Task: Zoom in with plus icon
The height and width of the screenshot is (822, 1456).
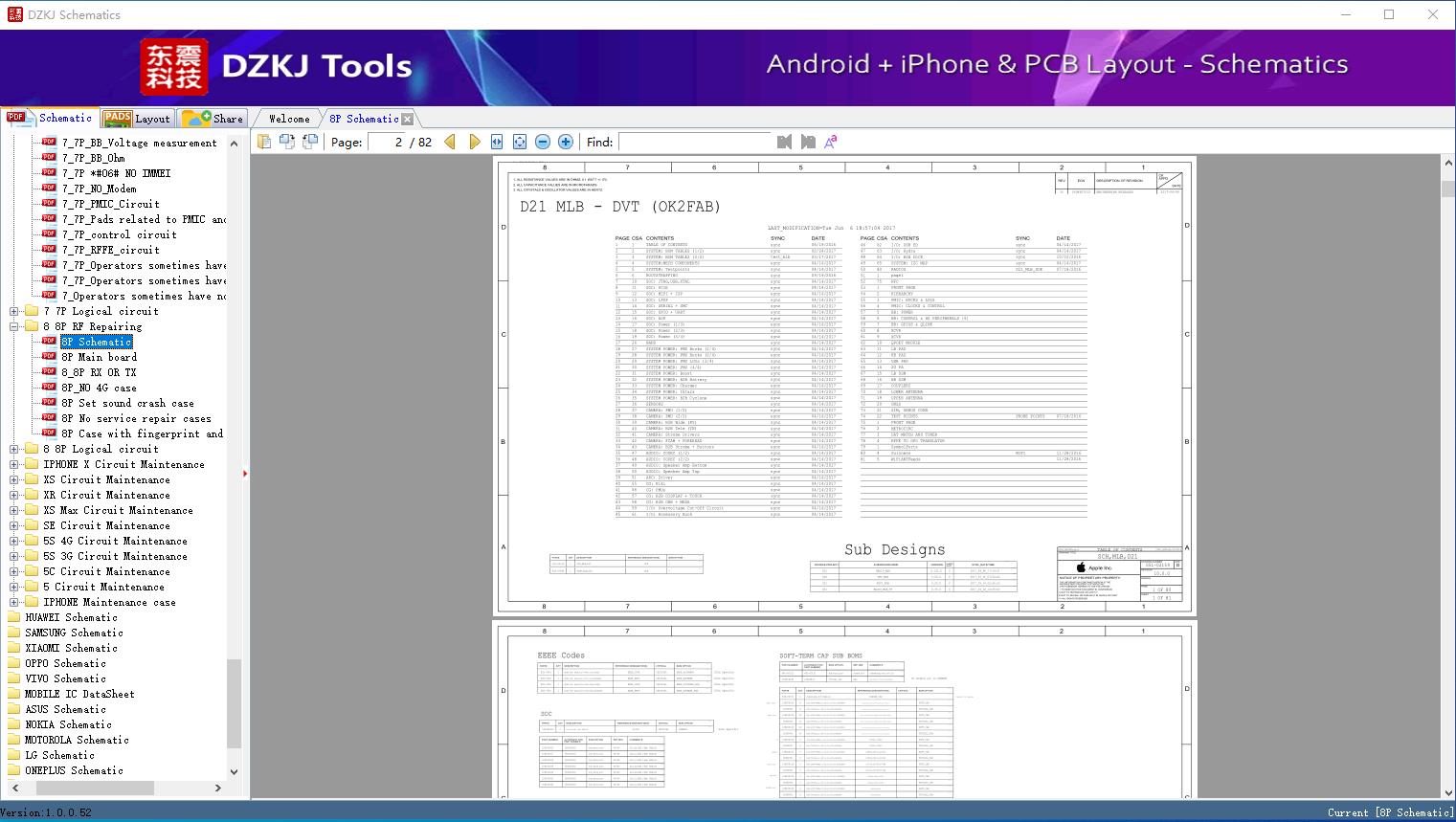Action: click(566, 142)
